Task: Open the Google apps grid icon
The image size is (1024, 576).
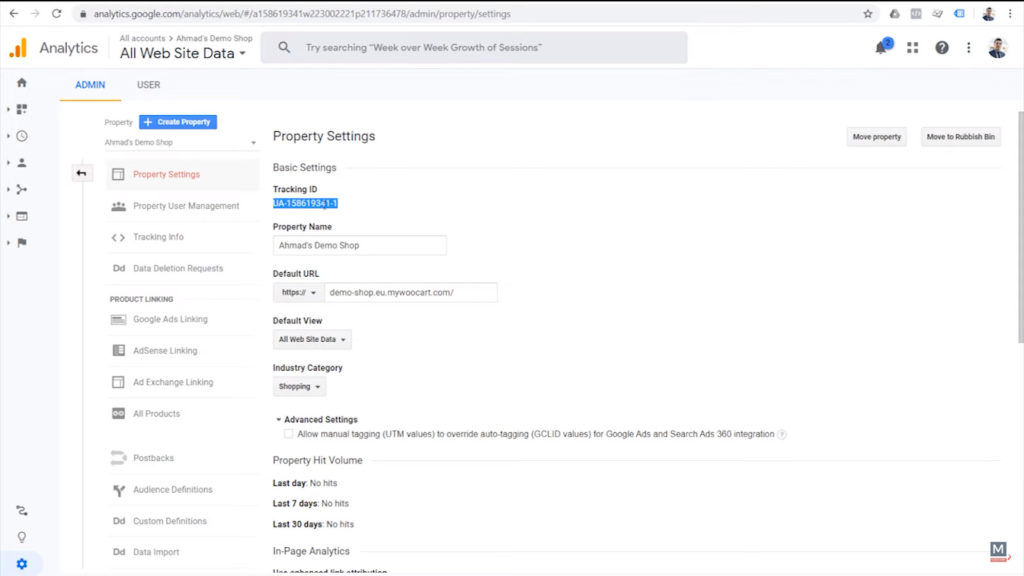Action: (911, 46)
